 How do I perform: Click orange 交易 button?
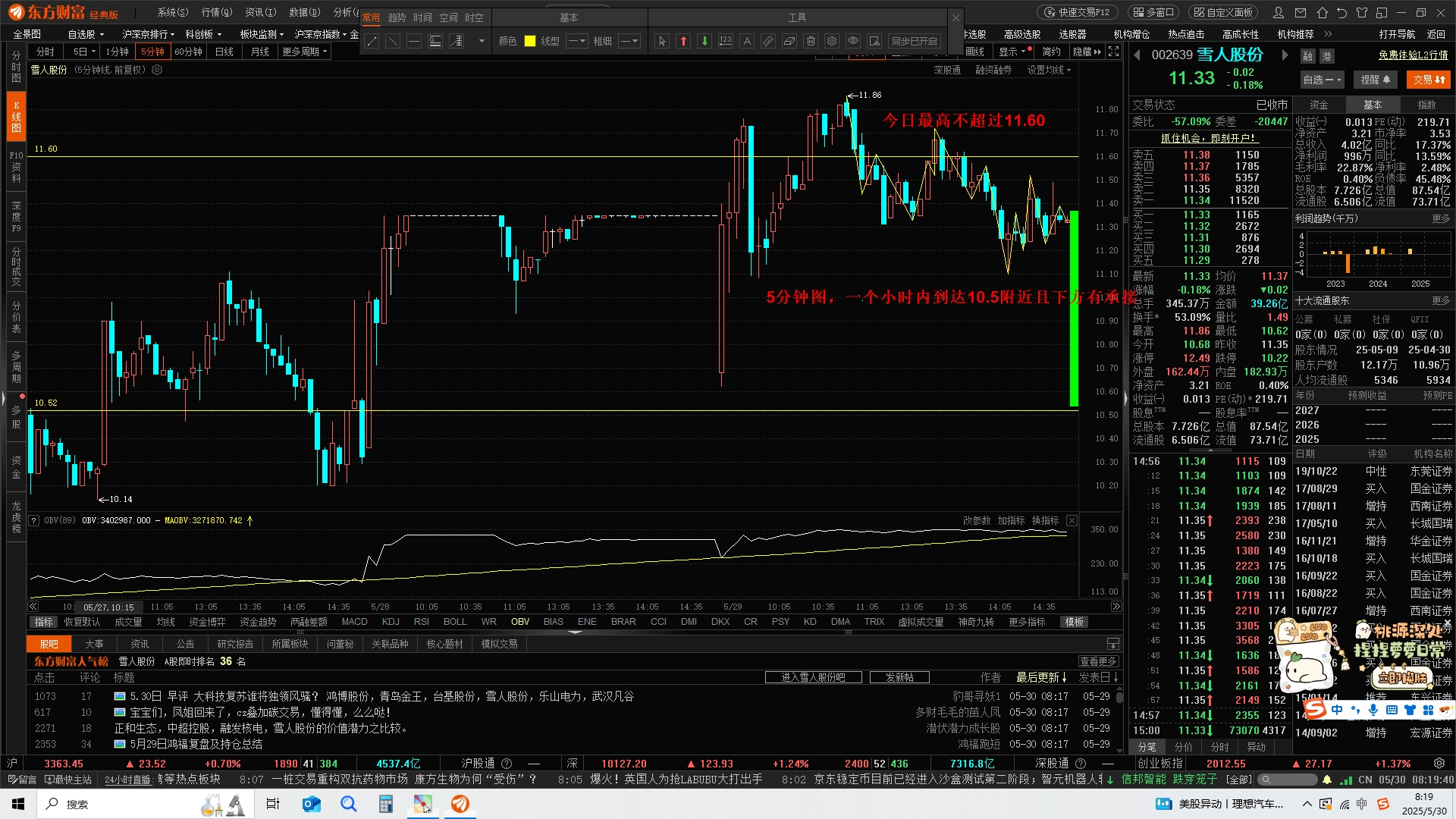click(x=1429, y=80)
